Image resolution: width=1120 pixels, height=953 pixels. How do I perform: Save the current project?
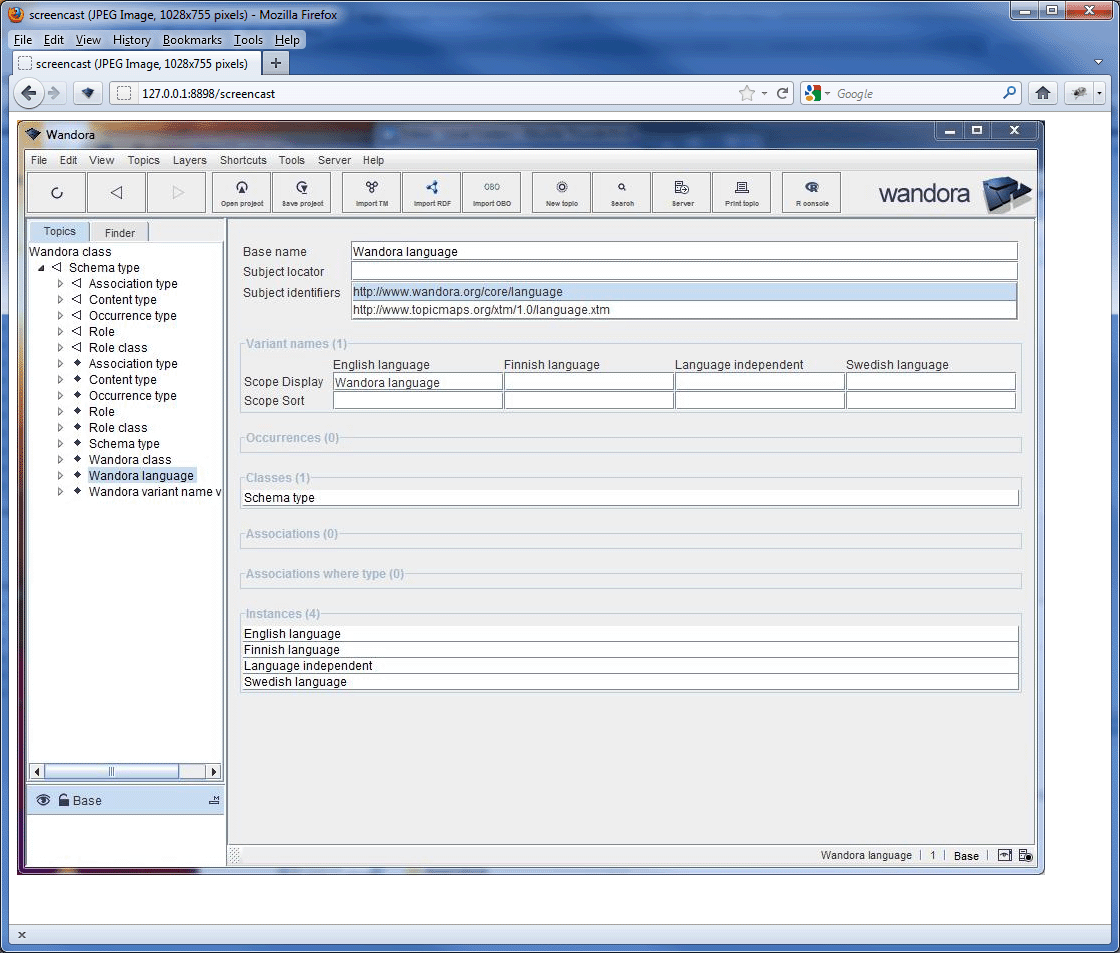(301, 192)
